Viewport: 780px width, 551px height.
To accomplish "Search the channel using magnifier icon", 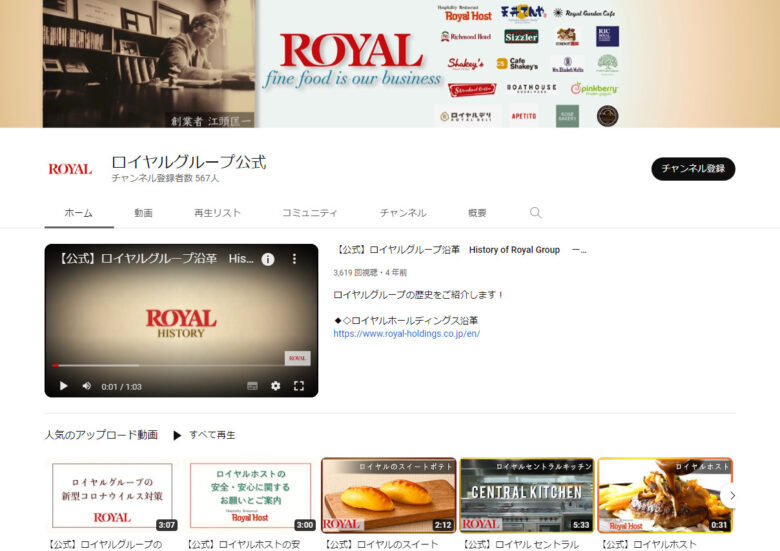I will pos(535,213).
